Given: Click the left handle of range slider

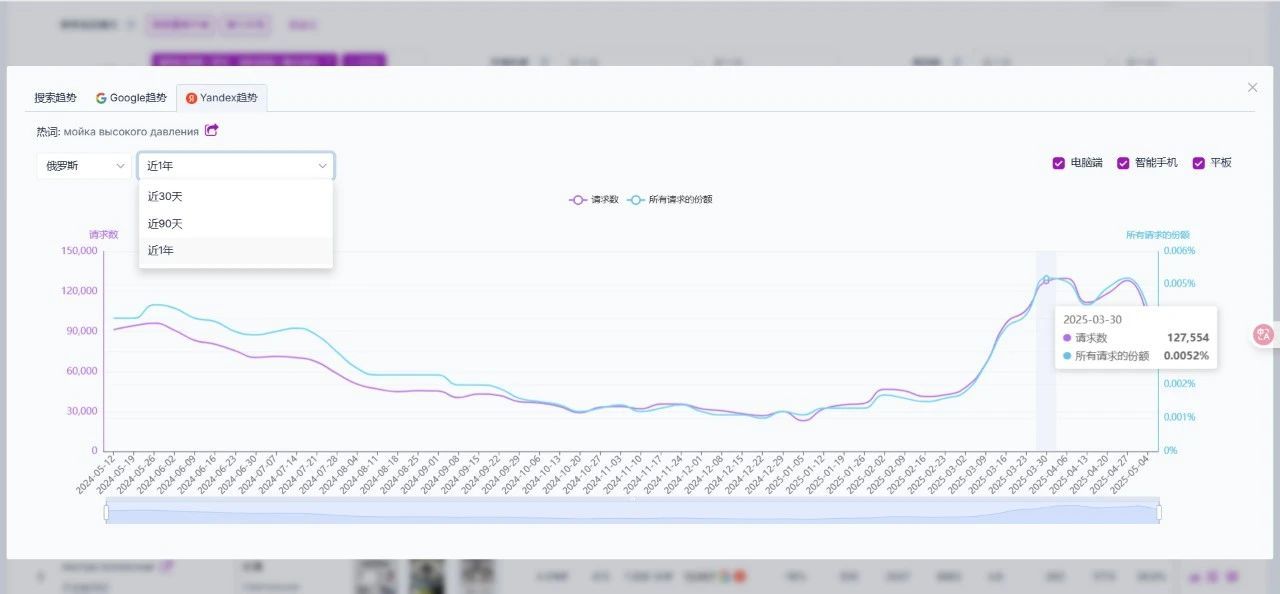Looking at the screenshot, I should (x=106, y=512).
